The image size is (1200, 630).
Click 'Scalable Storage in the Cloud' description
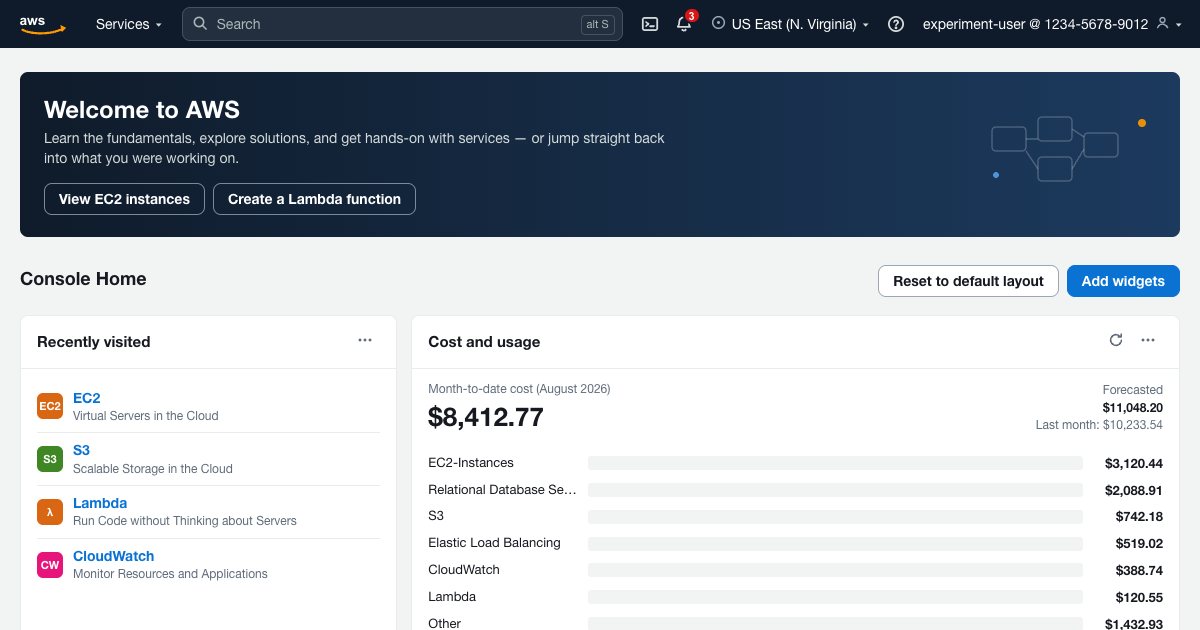tap(153, 469)
